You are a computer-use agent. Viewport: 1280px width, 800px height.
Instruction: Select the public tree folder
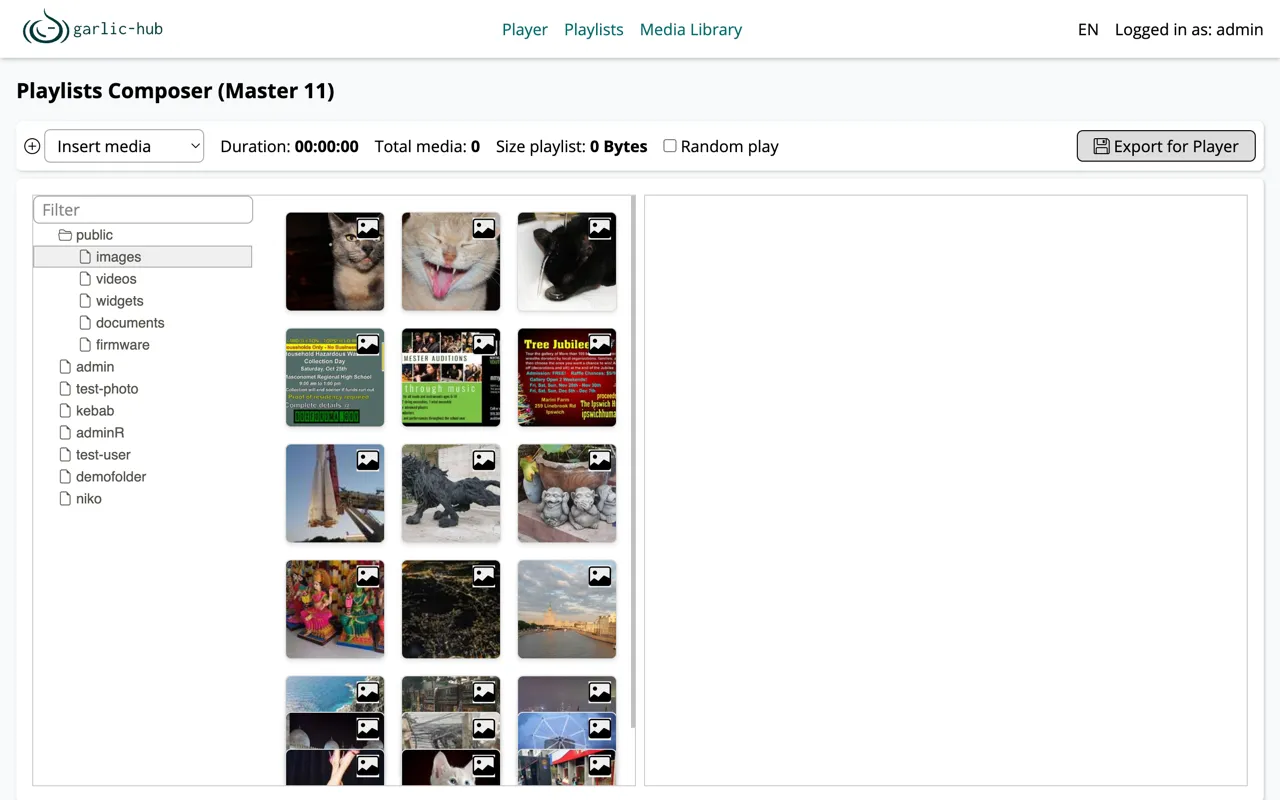point(94,235)
